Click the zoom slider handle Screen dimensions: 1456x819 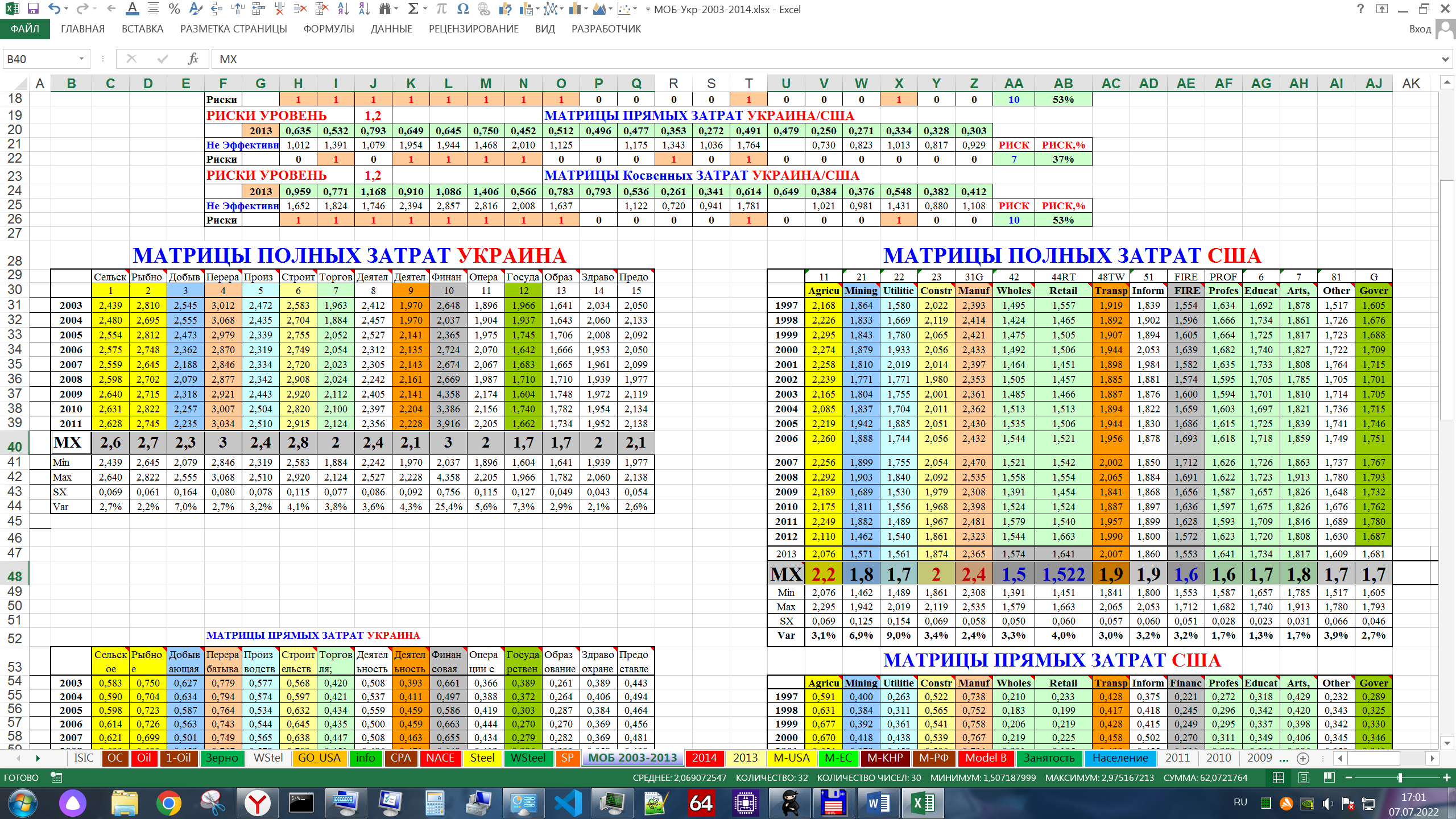1400,777
